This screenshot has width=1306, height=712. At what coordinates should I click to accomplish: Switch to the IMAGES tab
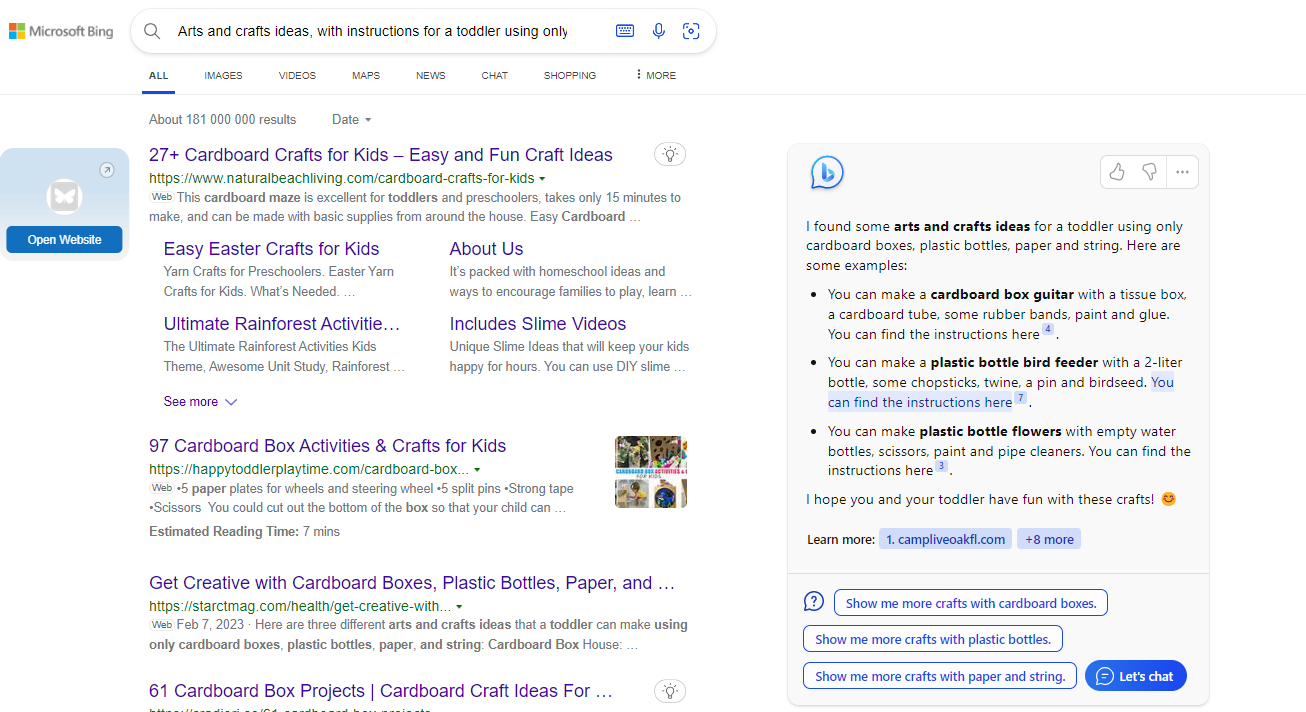click(223, 75)
